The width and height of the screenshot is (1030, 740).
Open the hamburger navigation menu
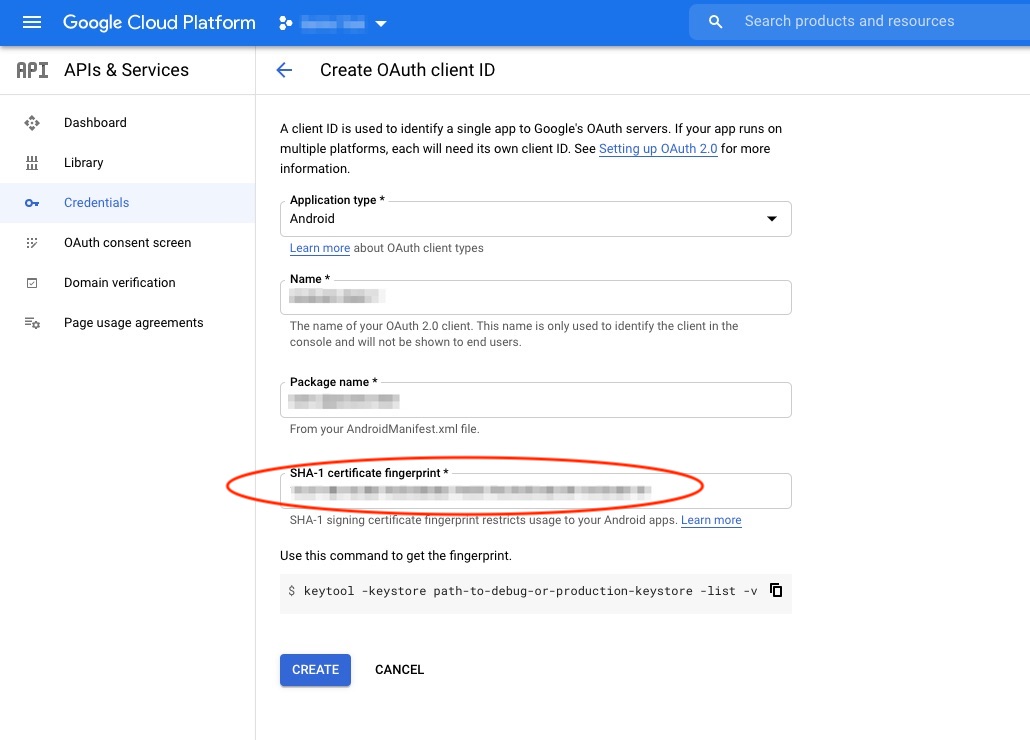tap(32, 22)
